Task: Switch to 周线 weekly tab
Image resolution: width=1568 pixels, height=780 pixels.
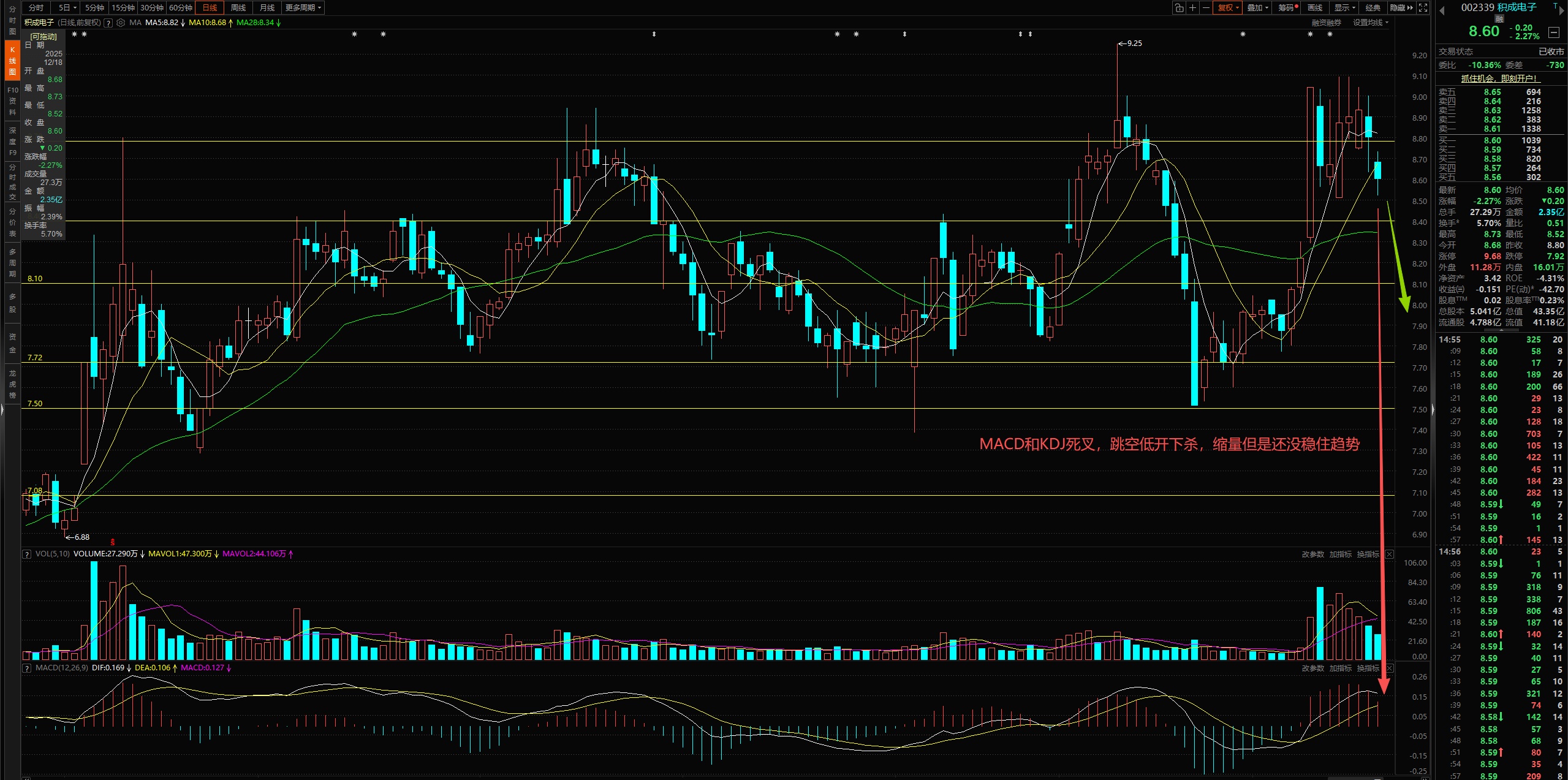Action: pyautogui.click(x=238, y=7)
